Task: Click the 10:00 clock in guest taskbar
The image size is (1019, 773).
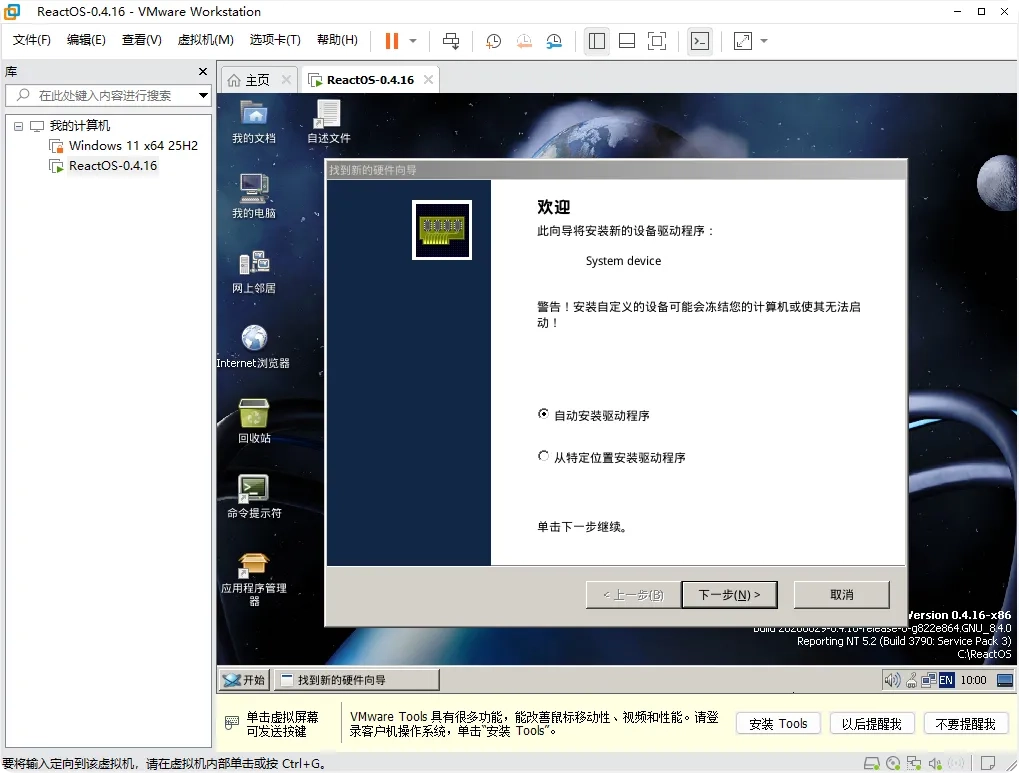Action: click(974, 680)
